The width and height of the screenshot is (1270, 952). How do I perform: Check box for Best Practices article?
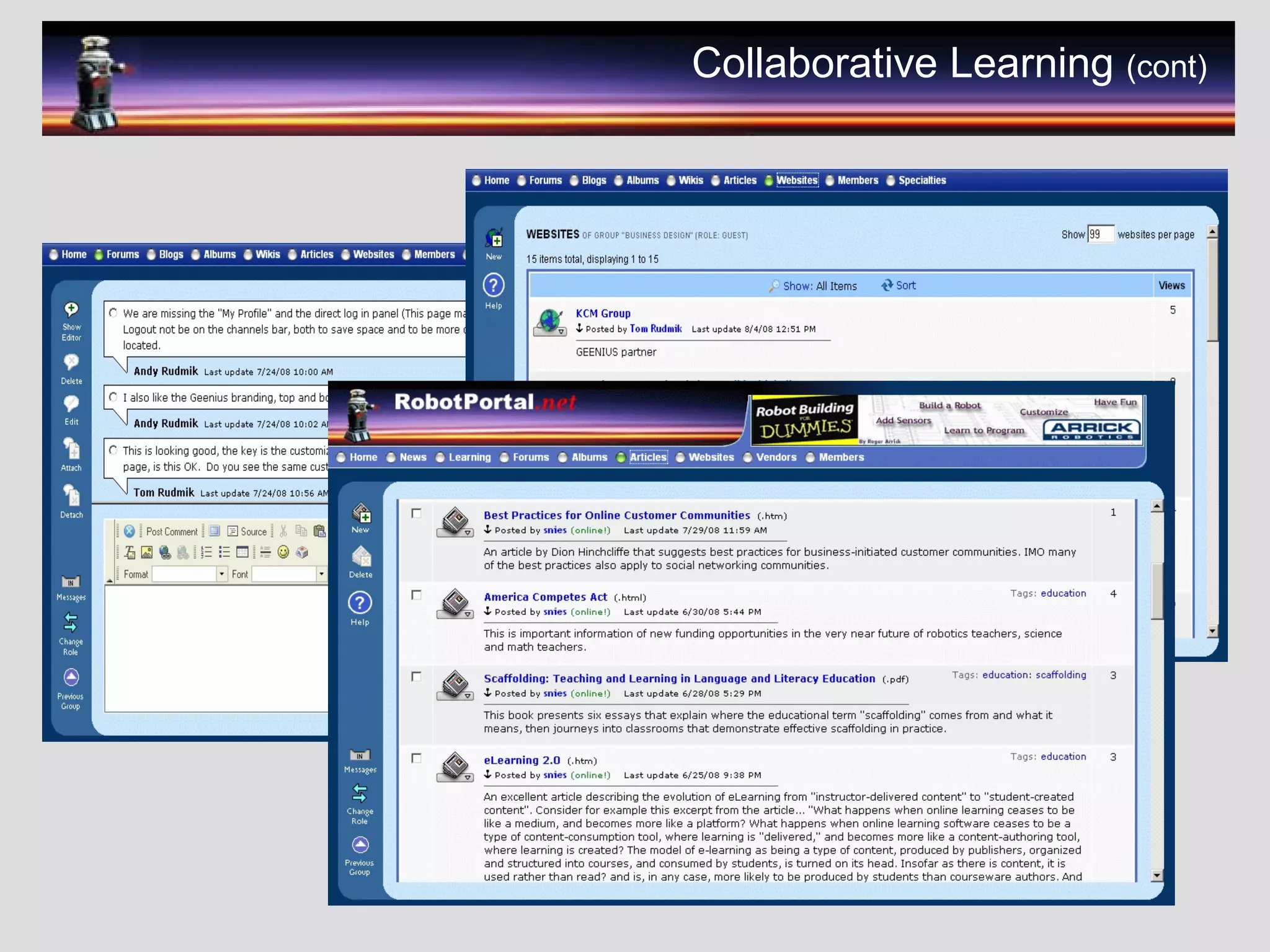(x=416, y=514)
